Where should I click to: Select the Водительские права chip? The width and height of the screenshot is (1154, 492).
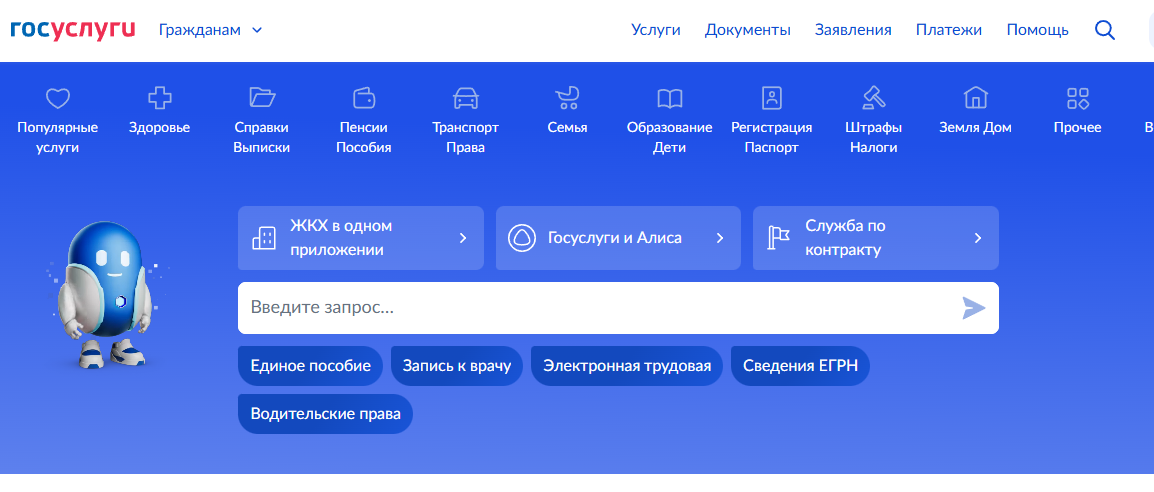[325, 414]
